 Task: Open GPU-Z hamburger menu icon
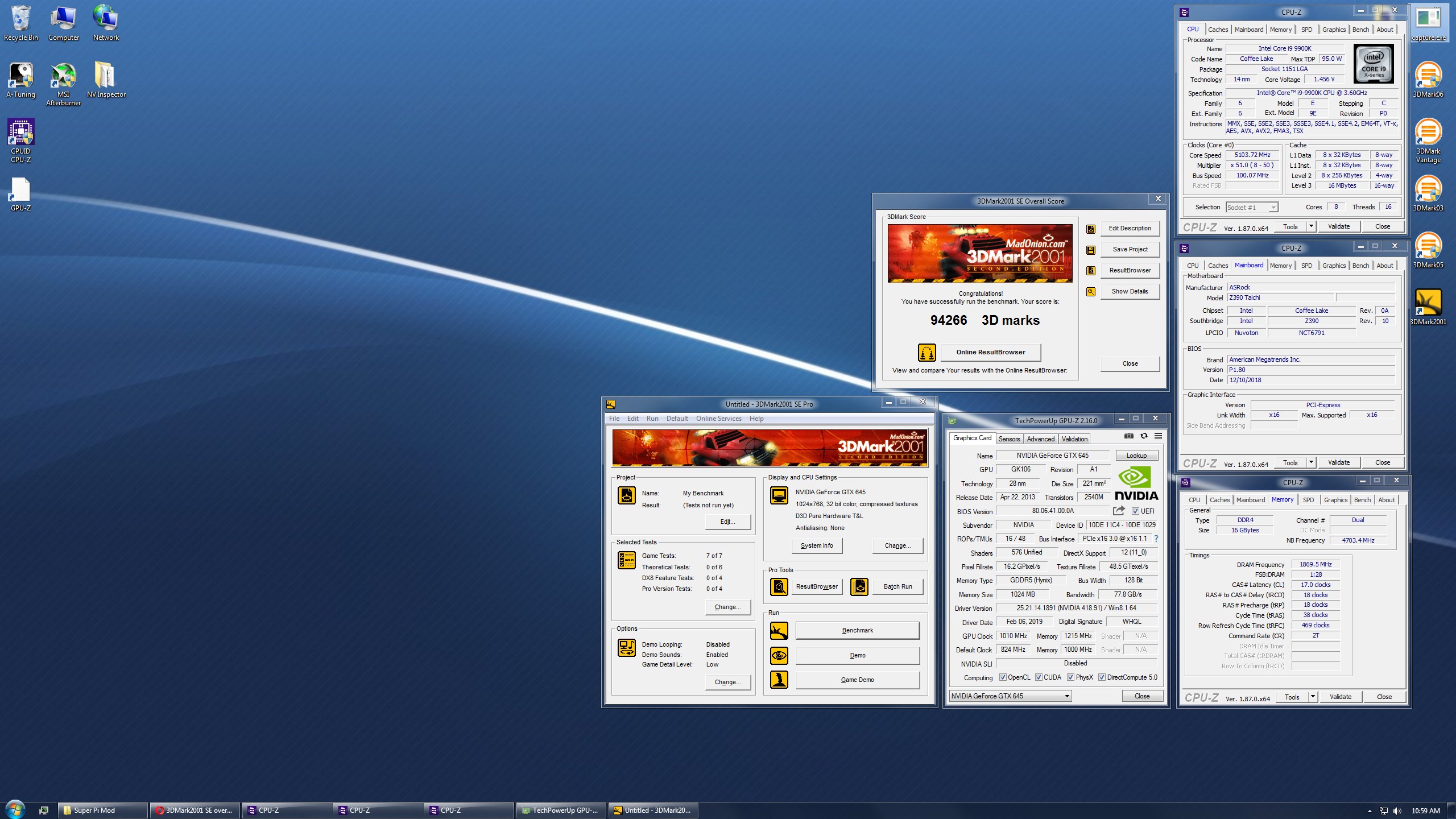click(1158, 436)
